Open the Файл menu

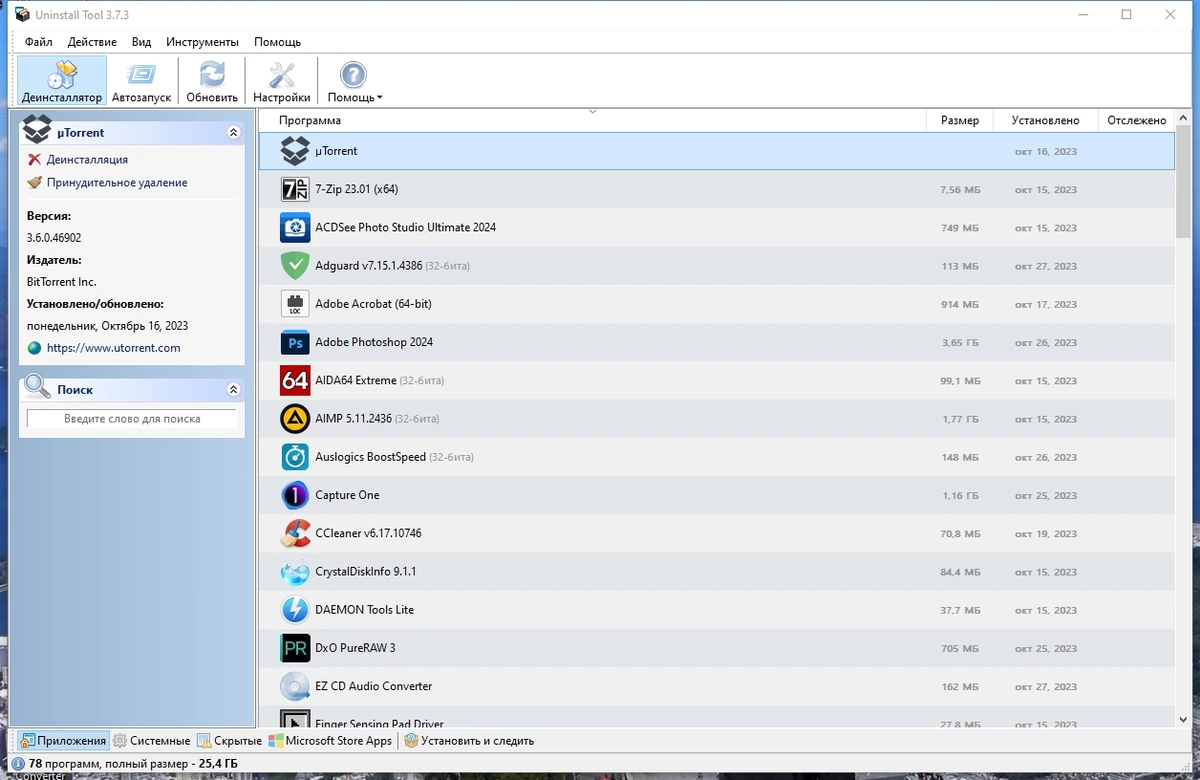[x=39, y=42]
